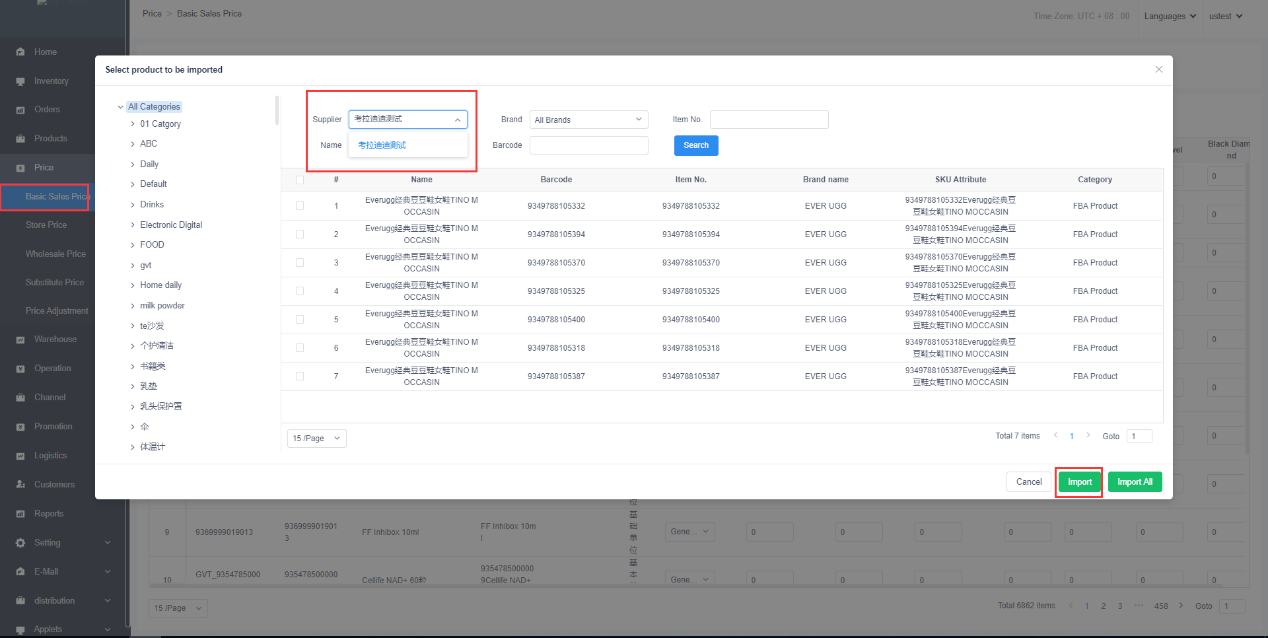Select the FOOD category in tree
The height and width of the screenshot is (638, 1268).
point(152,244)
